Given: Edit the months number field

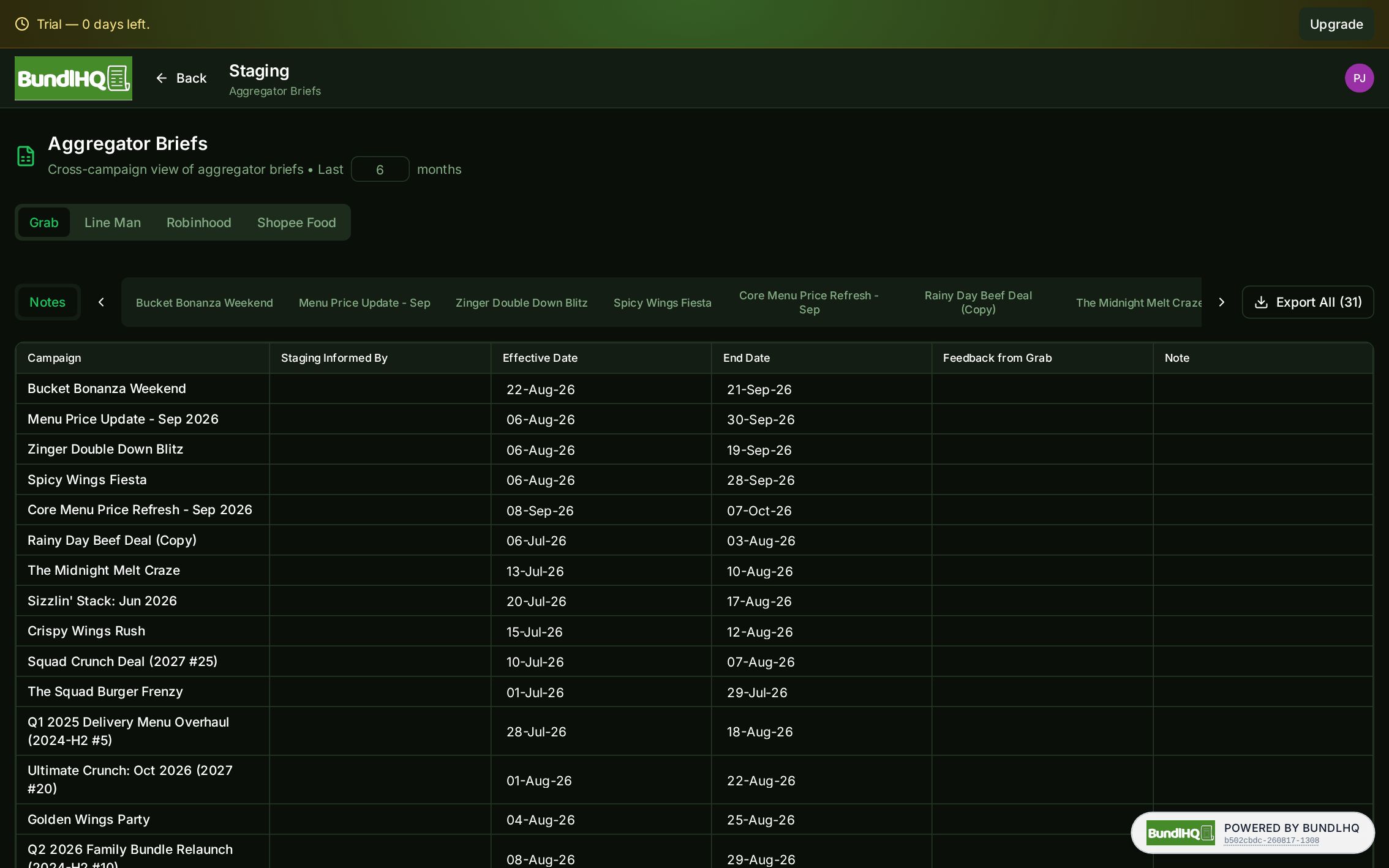Looking at the screenshot, I should pyautogui.click(x=380, y=170).
